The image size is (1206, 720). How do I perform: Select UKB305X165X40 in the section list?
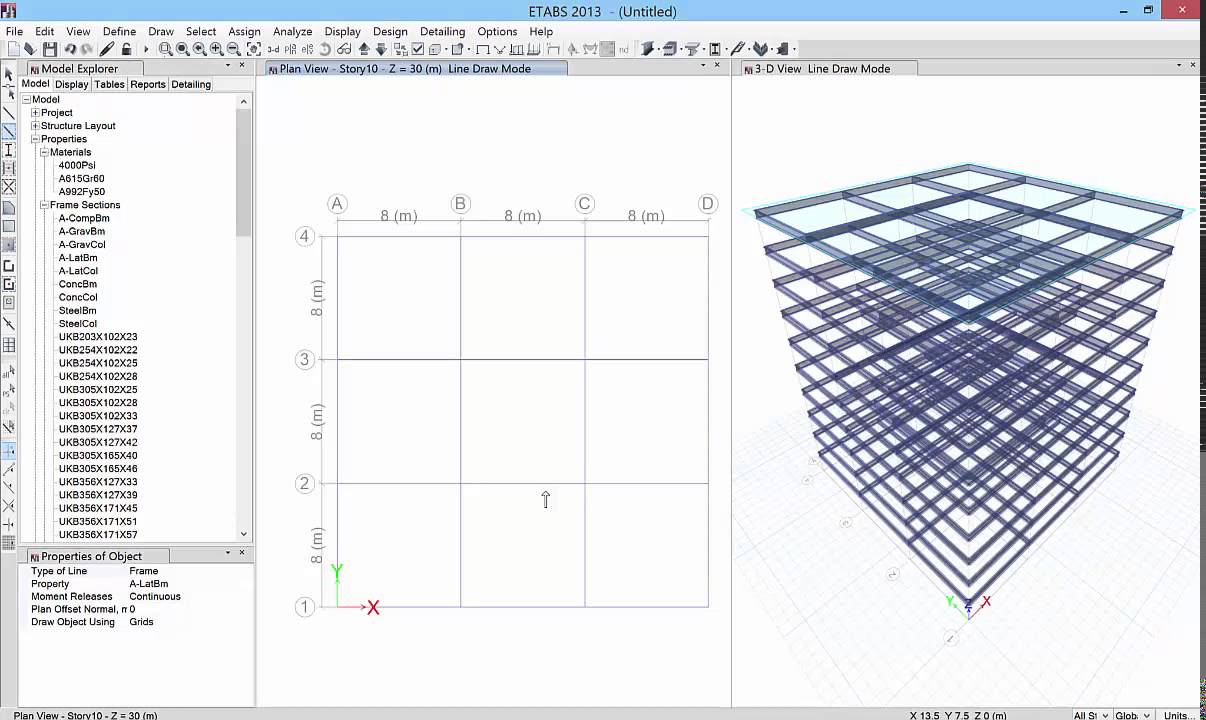pos(98,456)
